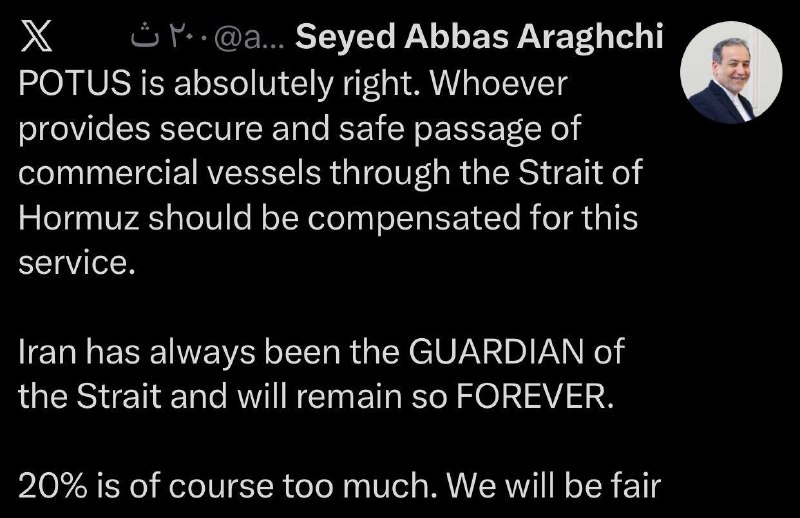Click the 20% figure in the last line
800x518 pixels.
[53, 486]
